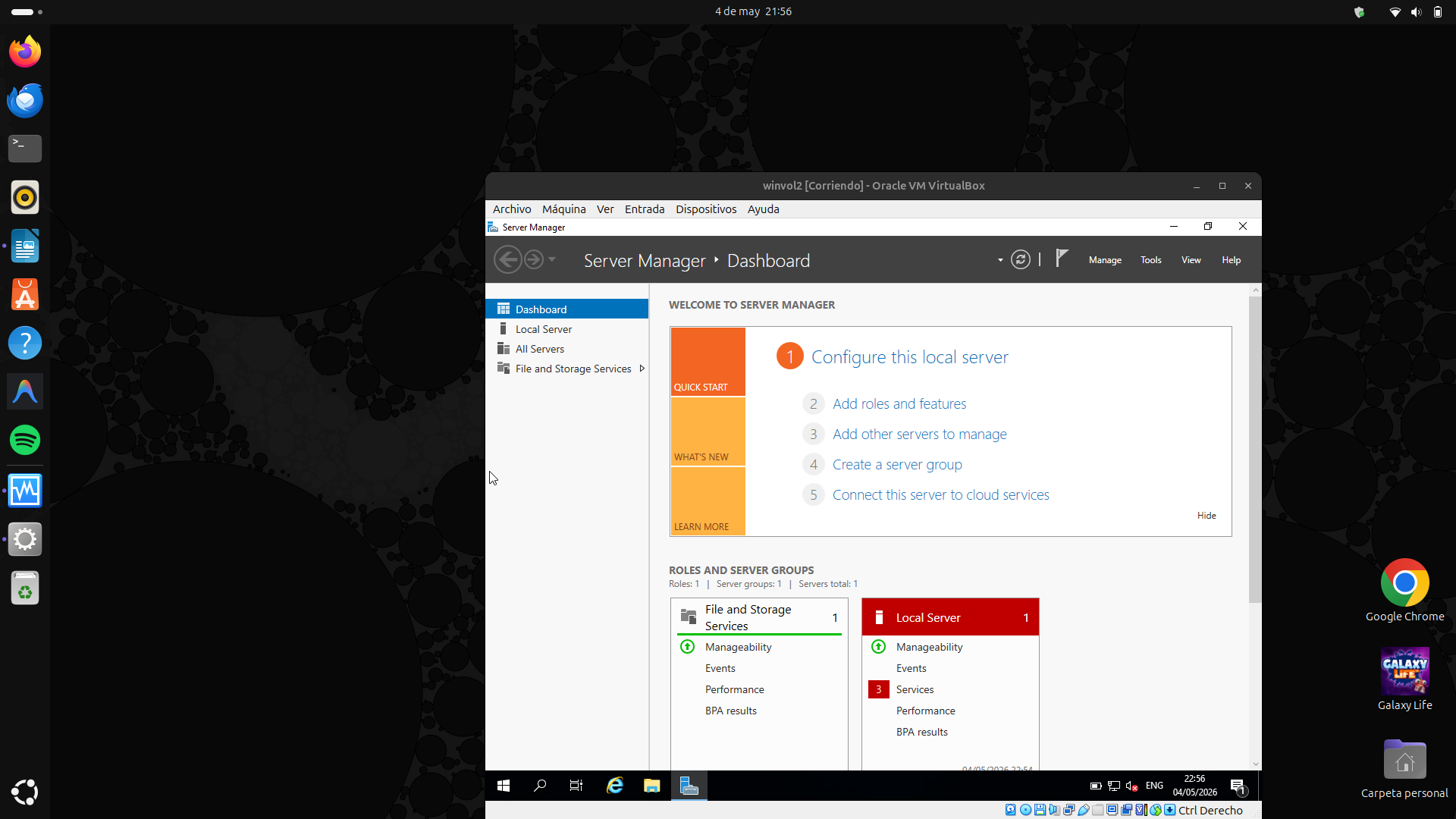The width and height of the screenshot is (1456, 819).
Task: Hide the welcome tile
Action: coord(1207,515)
